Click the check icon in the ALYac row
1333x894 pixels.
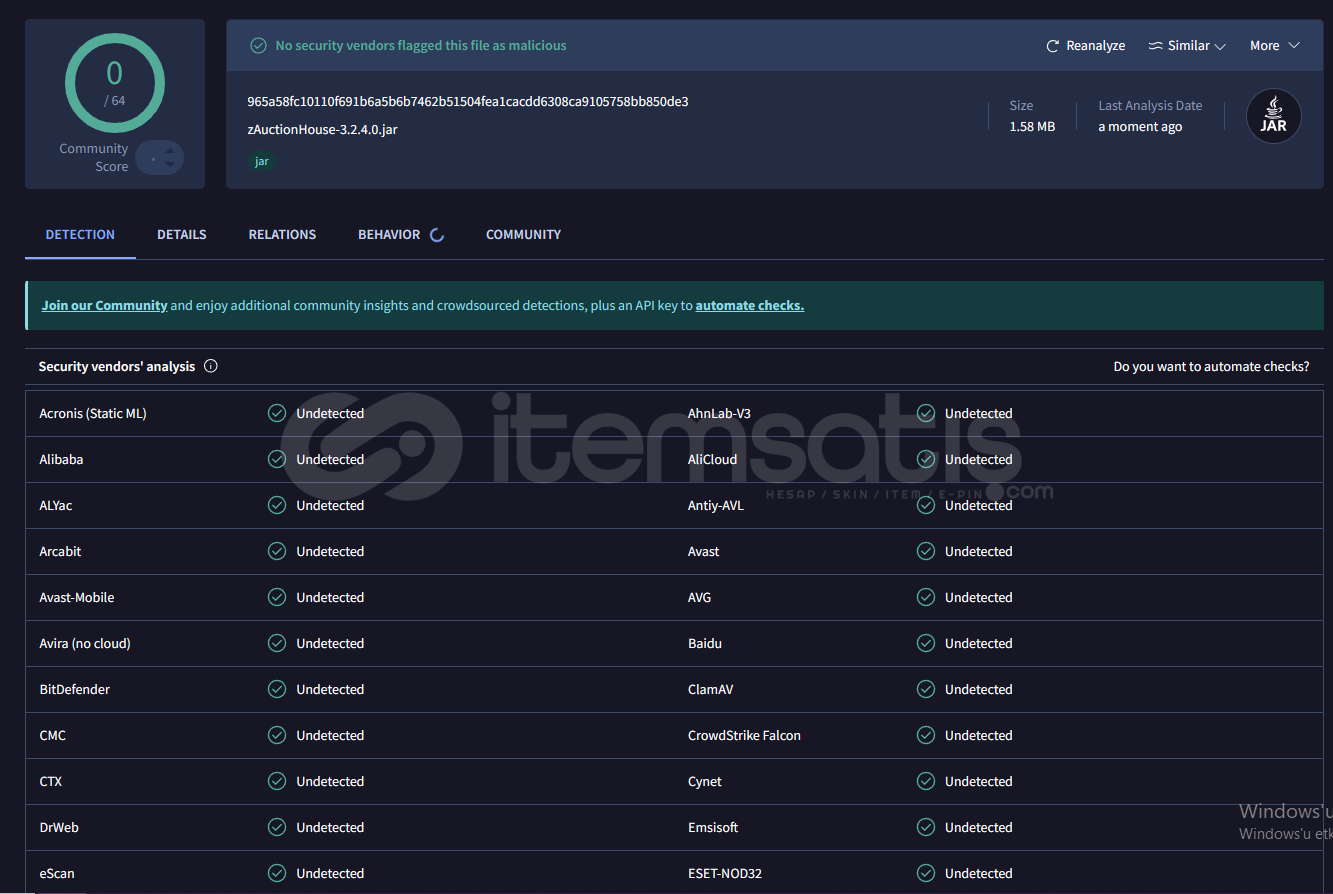(277, 505)
